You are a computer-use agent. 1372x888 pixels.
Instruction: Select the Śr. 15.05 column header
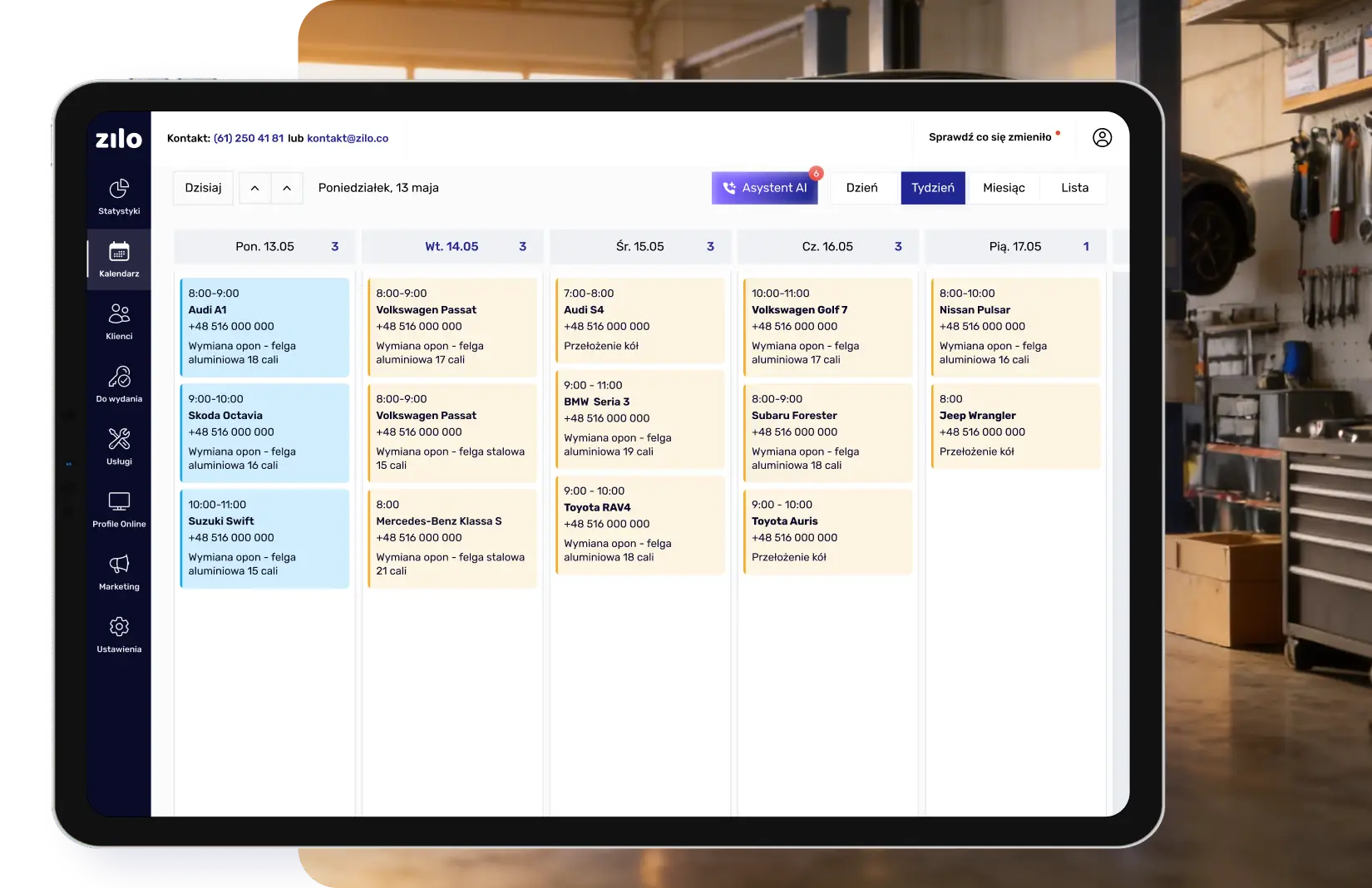(640, 247)
